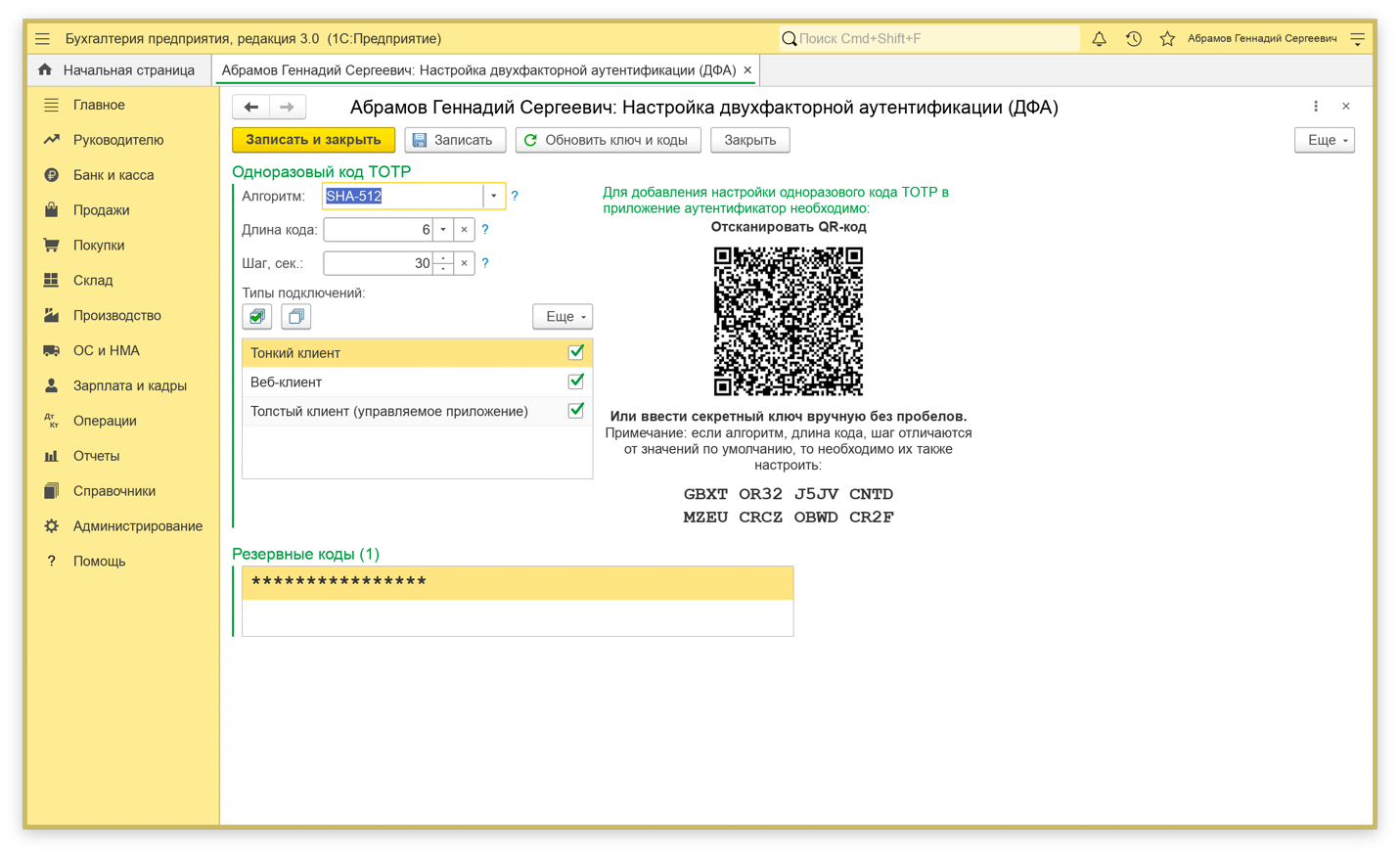Image resolution: width=1400 pixels, height=856 pixels.
Task: Click the forward arrow navigation button
Action: pyautogui.click(x=287, y=107)
